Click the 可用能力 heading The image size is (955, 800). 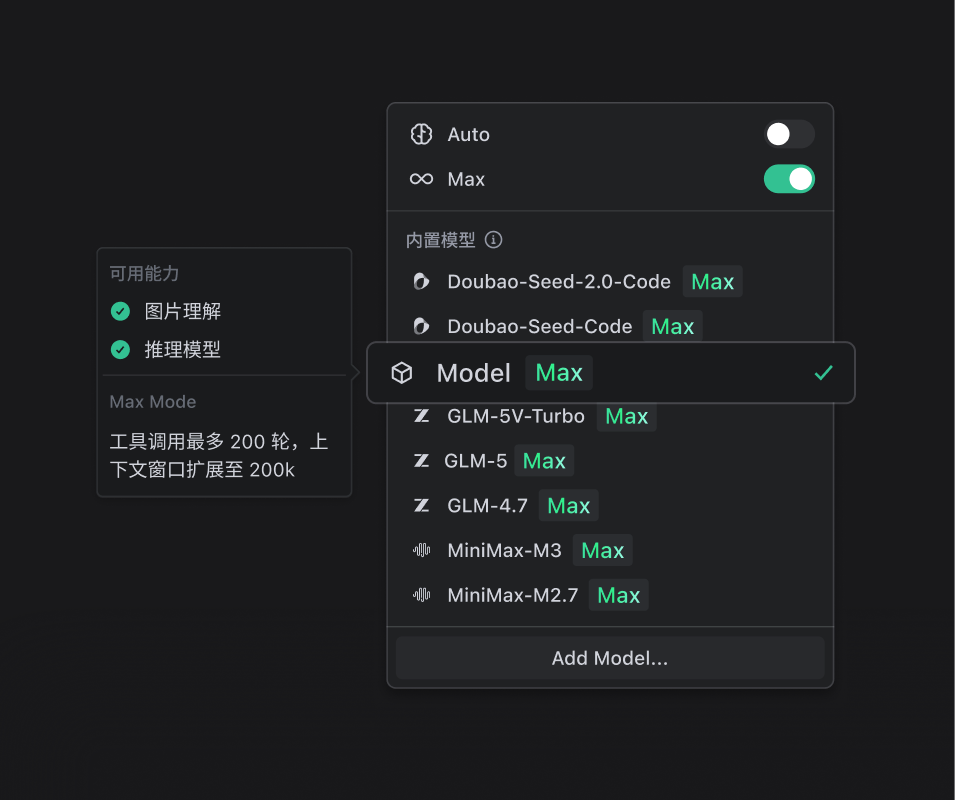144,273
